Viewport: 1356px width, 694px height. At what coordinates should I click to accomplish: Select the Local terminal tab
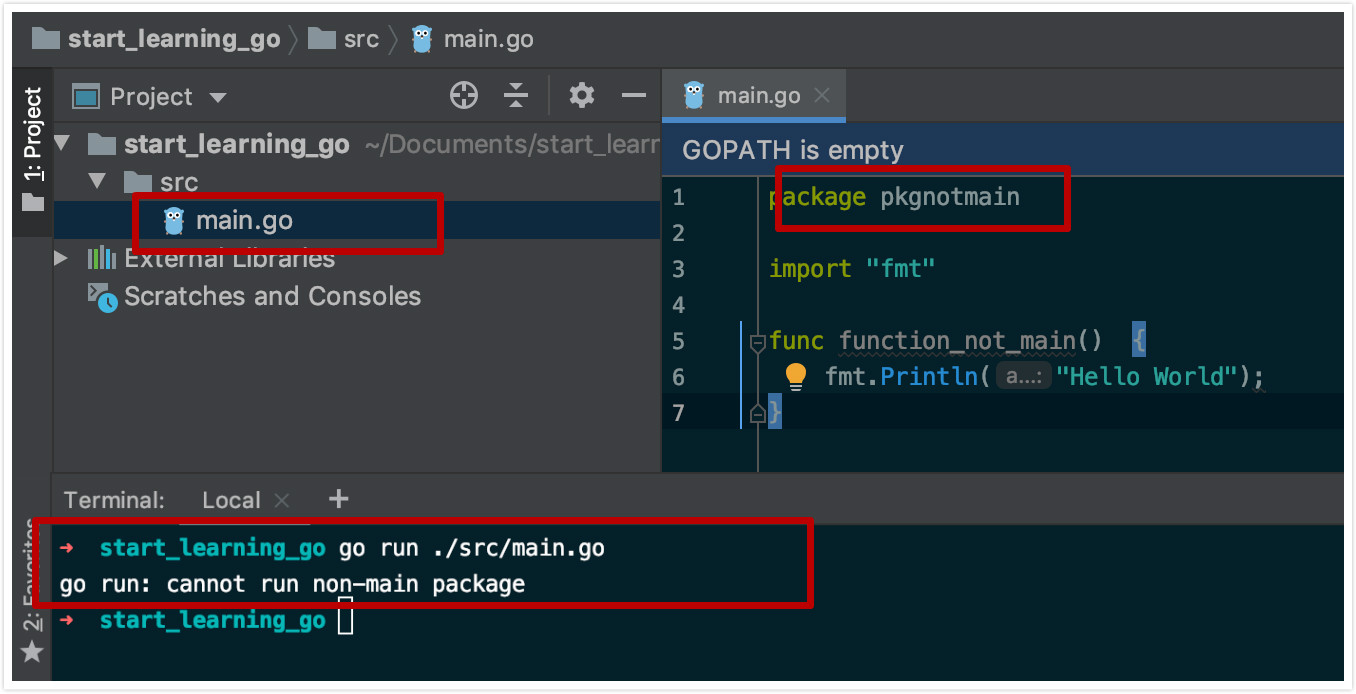pyautogui.click(x=231, y=500)
